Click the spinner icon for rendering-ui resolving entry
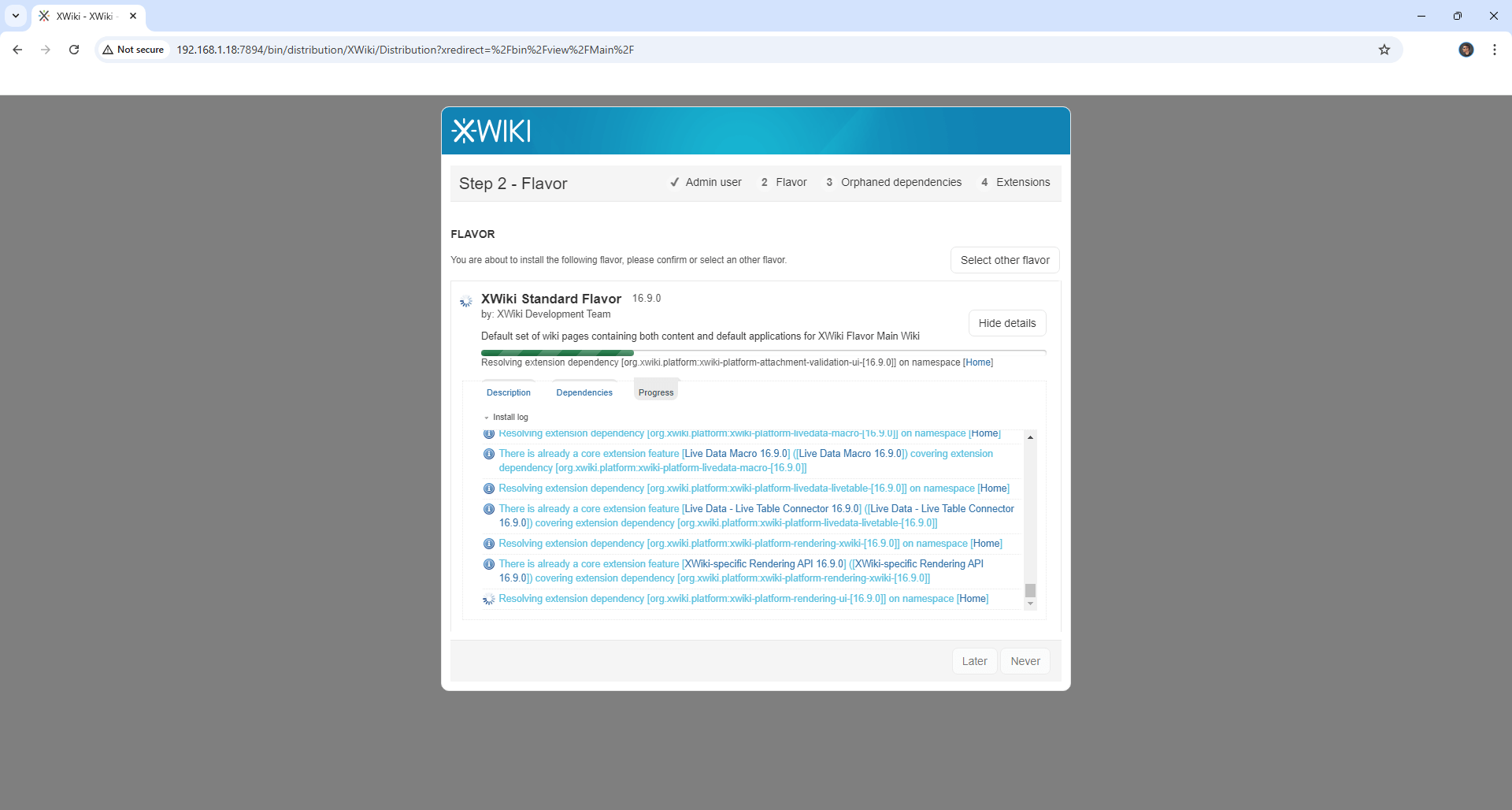The height and width of the screenshot is (810, 1512). pos(489,600)
